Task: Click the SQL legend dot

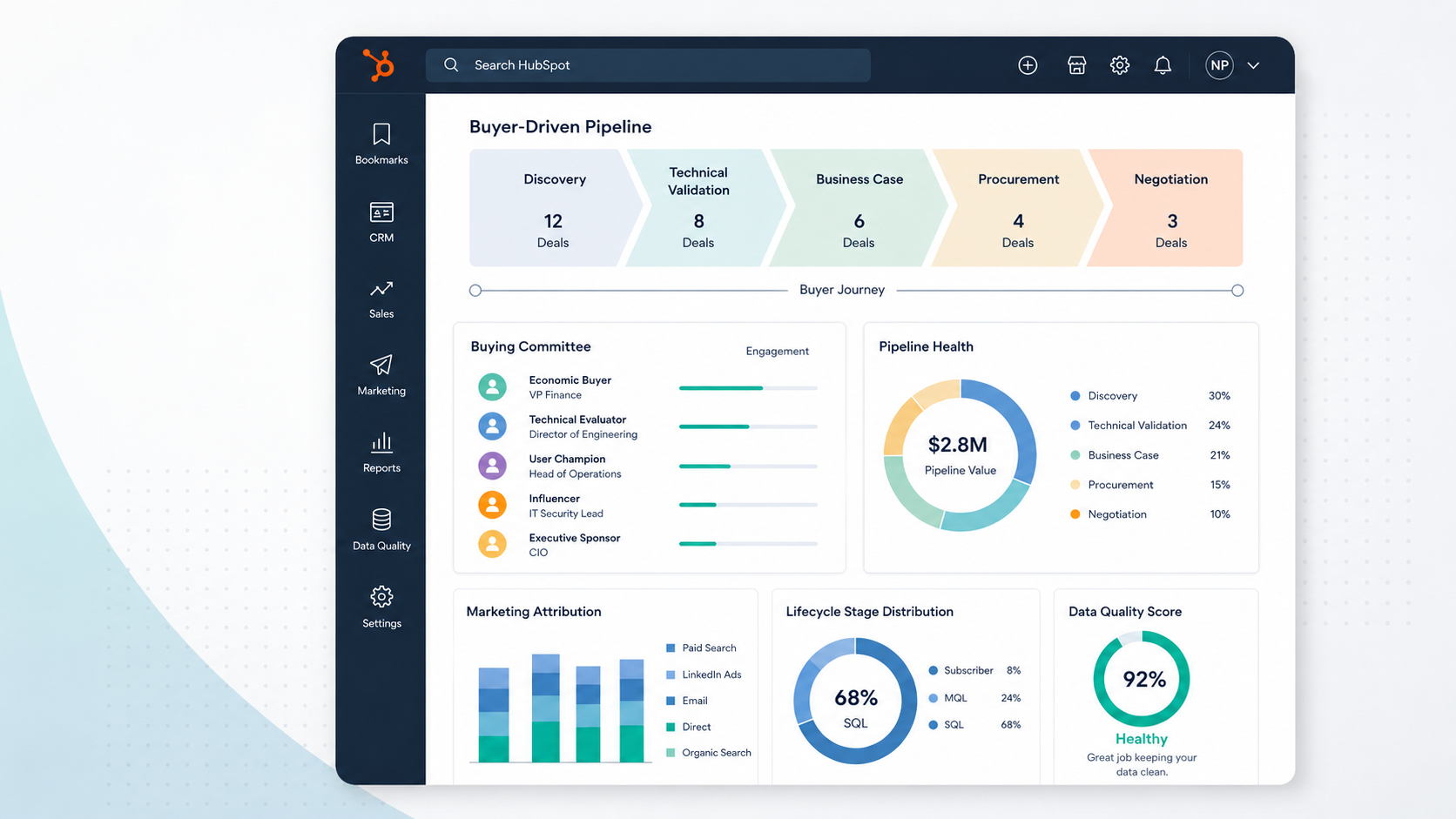Action: [934, 725]
